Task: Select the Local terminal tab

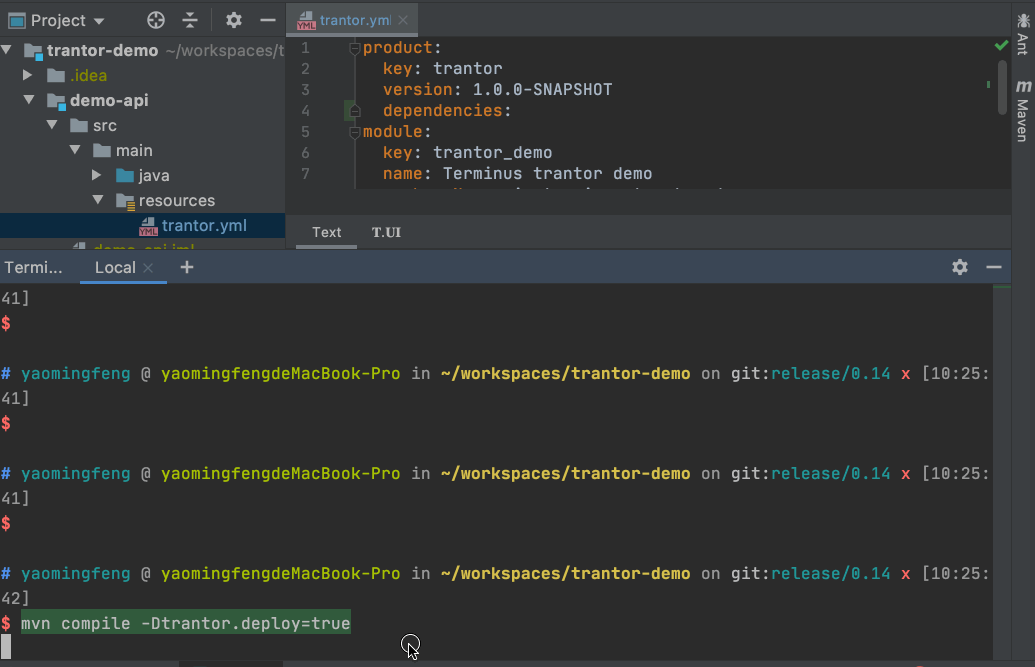Action: tap(118, 267)
